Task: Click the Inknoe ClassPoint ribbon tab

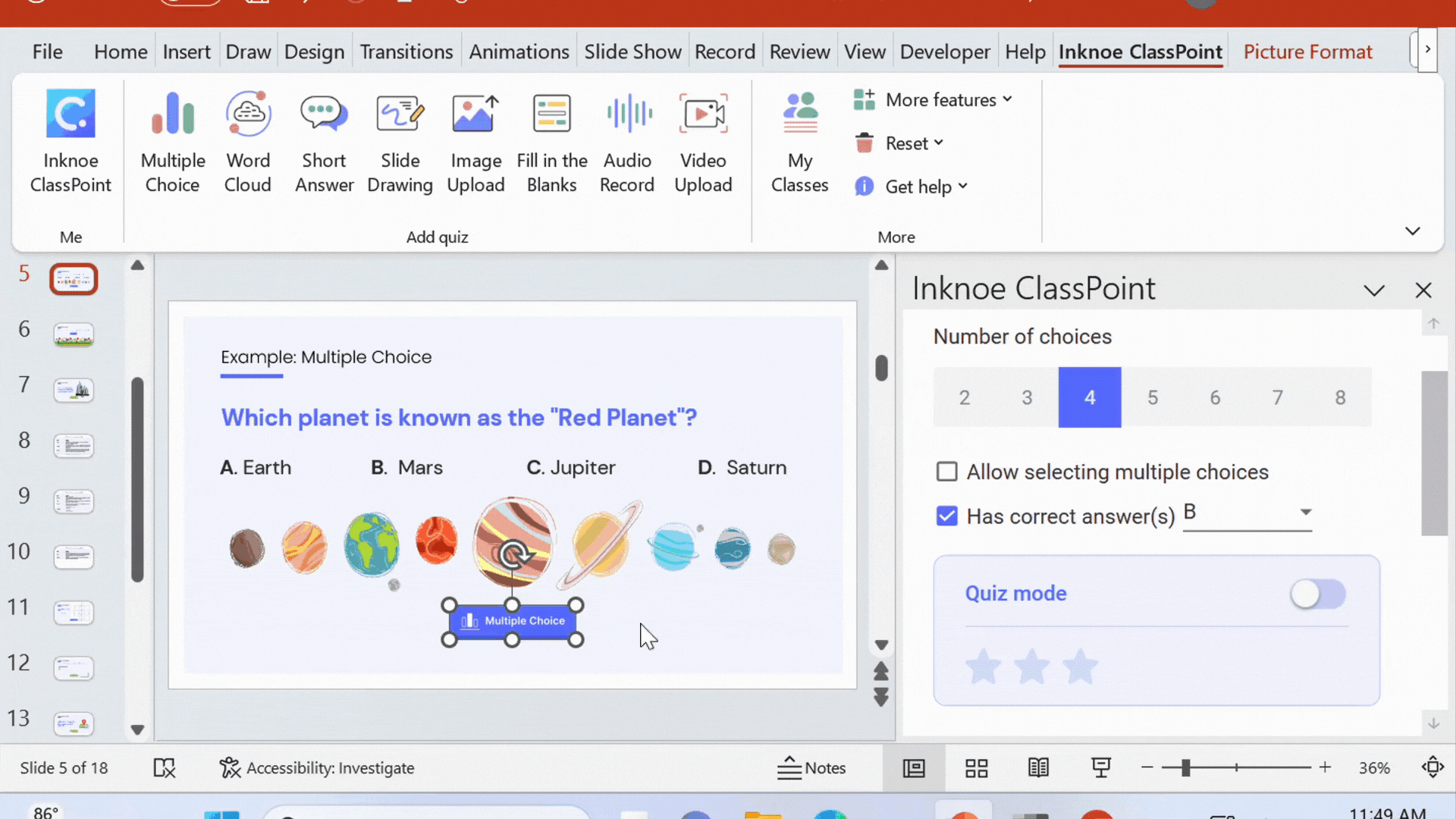Action: (1140, 51)
